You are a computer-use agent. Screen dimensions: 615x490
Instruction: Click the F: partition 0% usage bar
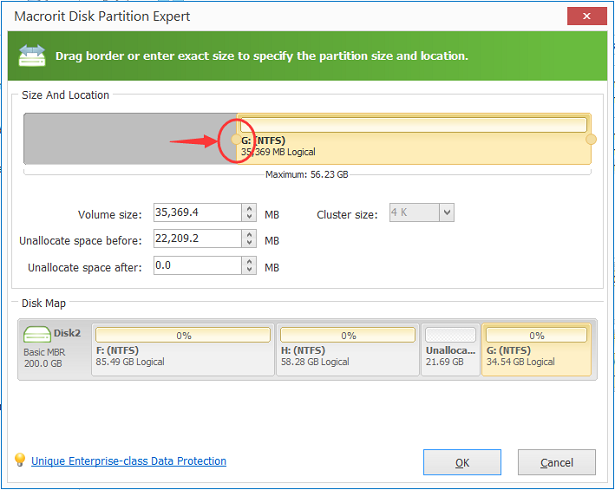(183, 335)
